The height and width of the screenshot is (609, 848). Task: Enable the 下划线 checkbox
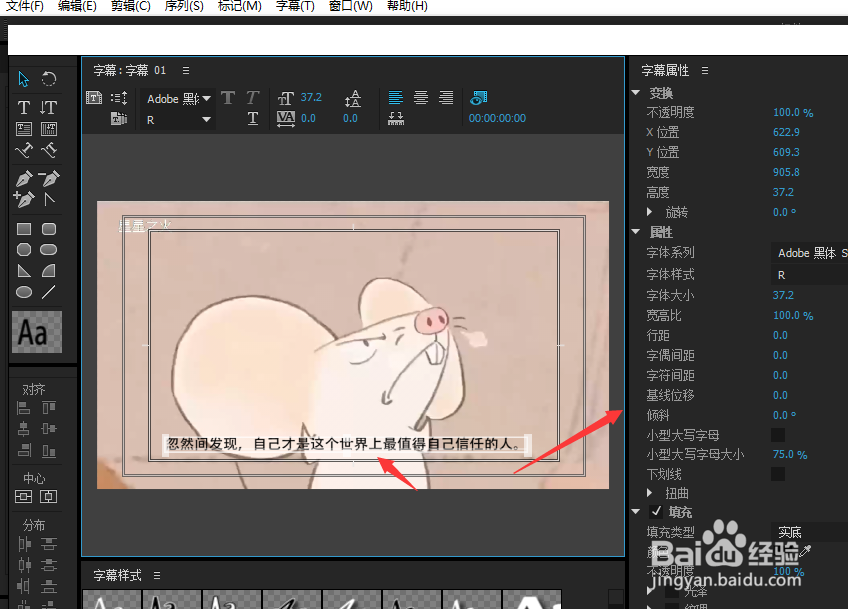pyautogui.click(x=778, y=474)
